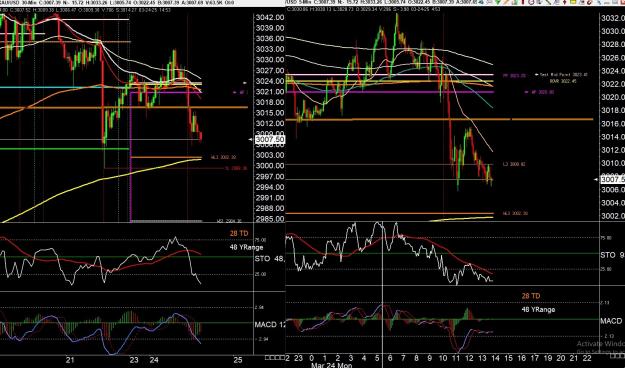Click the orange 28 TD label in the right MACD panel
Image resolution: width=625 pixels, height=368 pixels.
pyautogui.click(x=531, y=296)
